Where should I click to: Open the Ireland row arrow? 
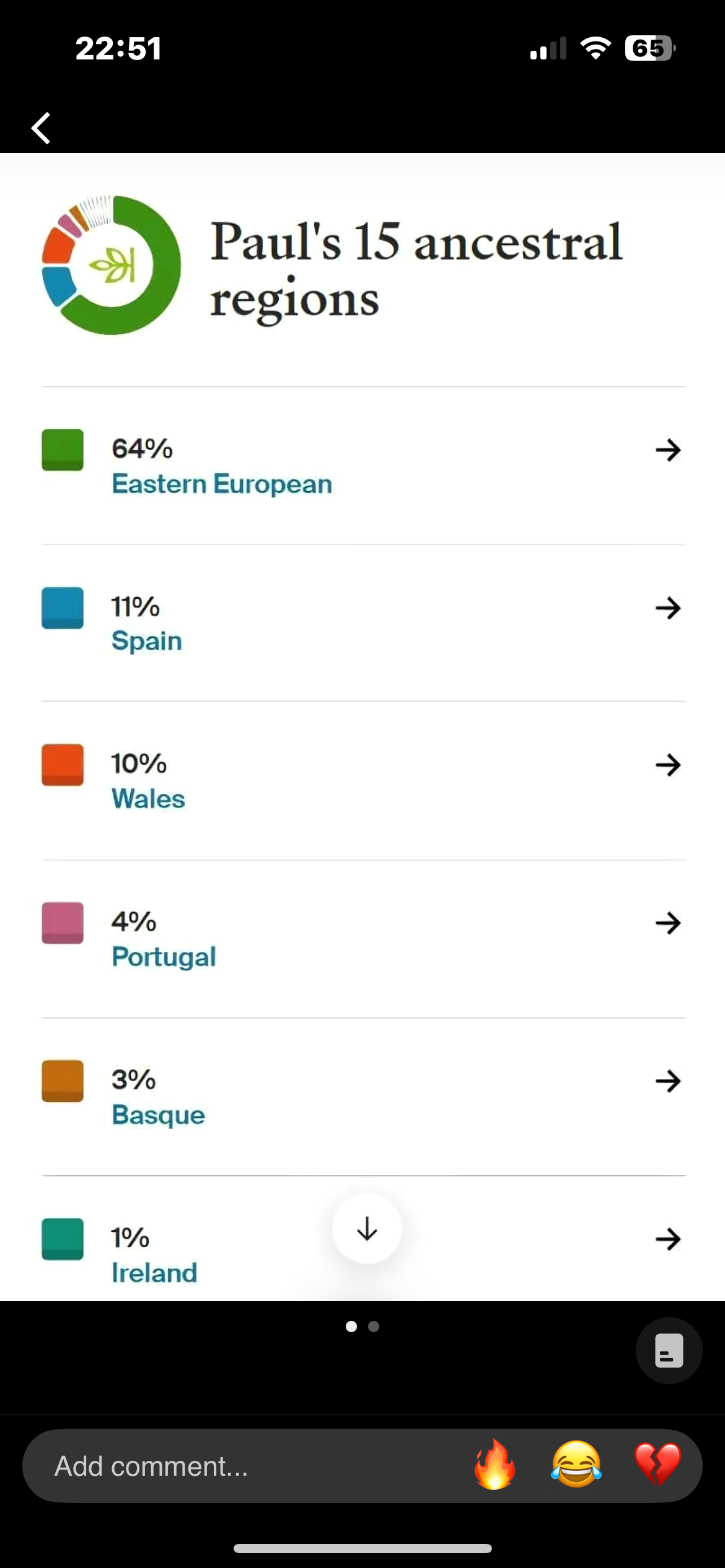(x=669, y=1239)
